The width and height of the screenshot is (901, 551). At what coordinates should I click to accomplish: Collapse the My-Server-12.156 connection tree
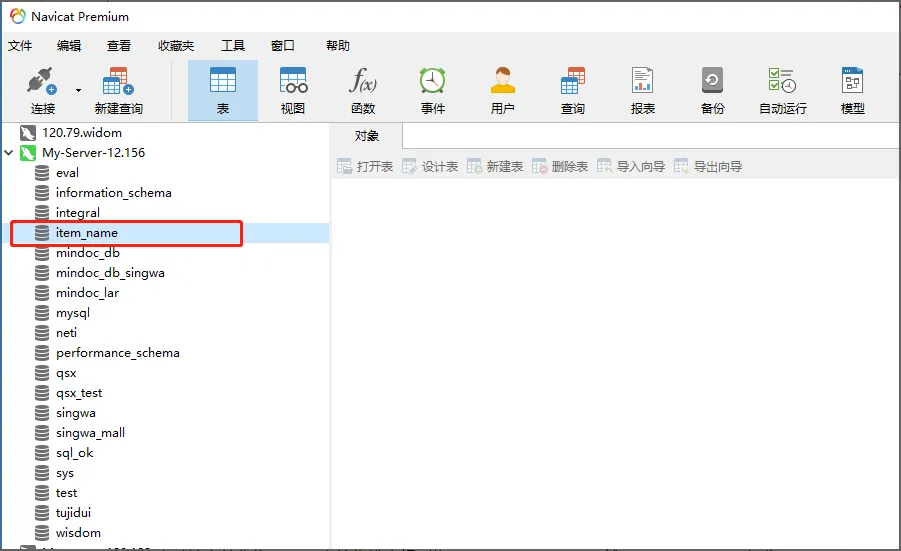click(9, 153)
